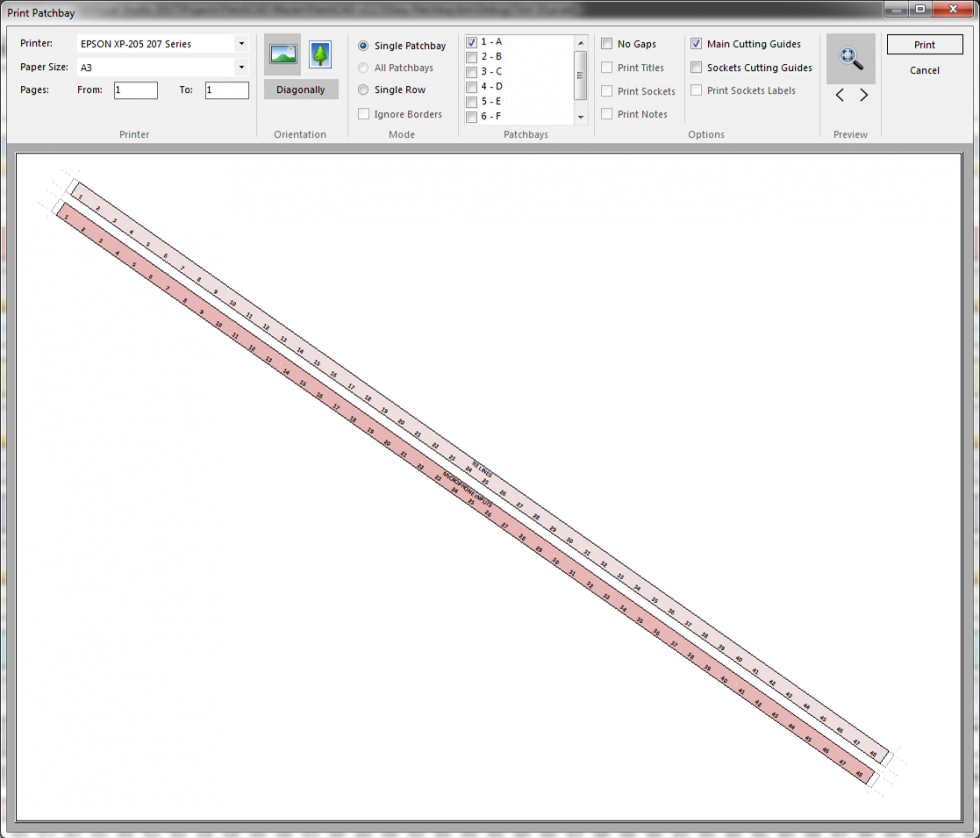Image resolution: width=980 pixels, height=838 pixels.
Task: Enable the Print Notes option
Action: (607, 114)
